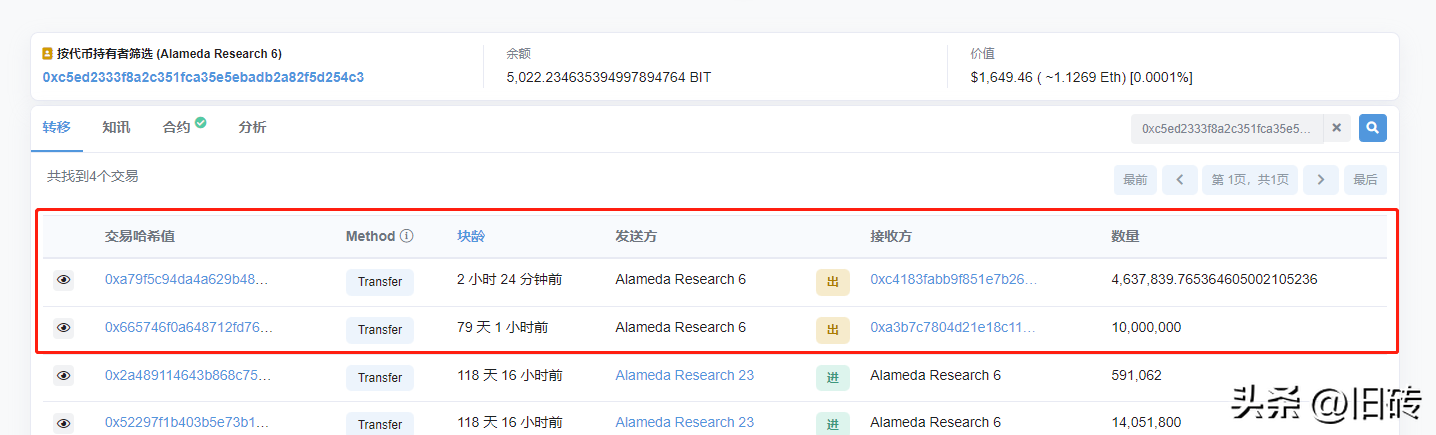Image resolution: width=1436 pixels, height=435 pixels.
Task: Open transaction hash 0x2a489114643b868c75
Action: click(188, 375)
